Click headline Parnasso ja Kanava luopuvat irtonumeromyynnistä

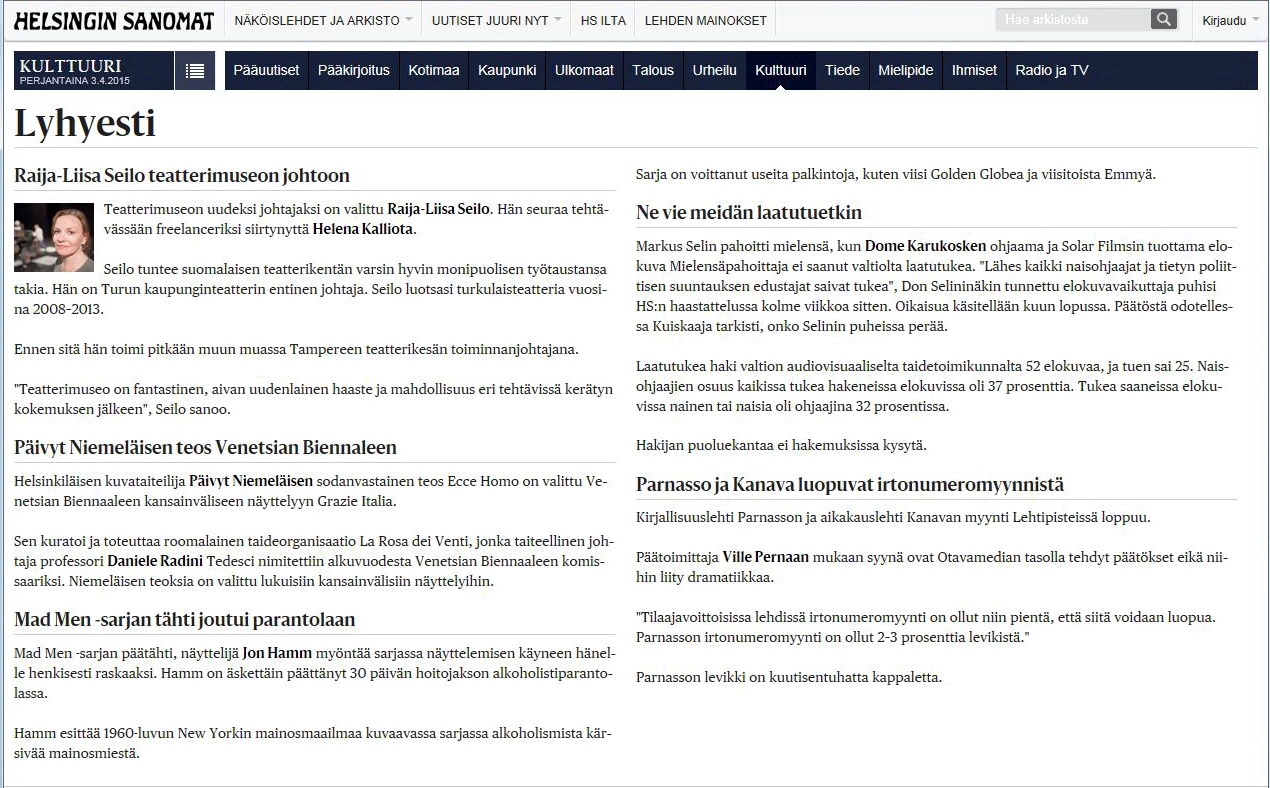[850, 485]
